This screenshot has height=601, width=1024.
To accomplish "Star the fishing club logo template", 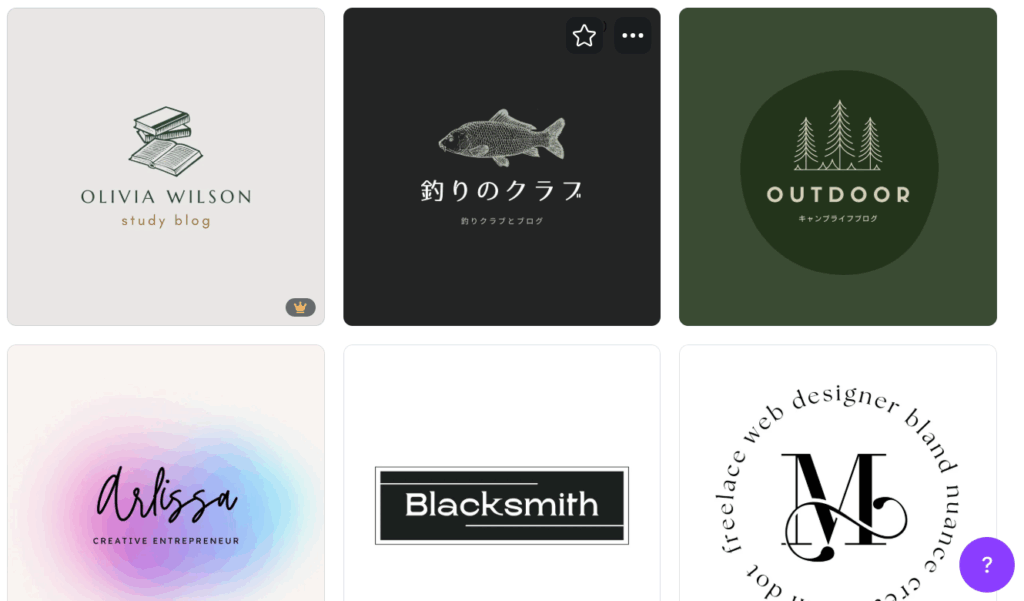I will pyautogui.click(x=584, y=35).
